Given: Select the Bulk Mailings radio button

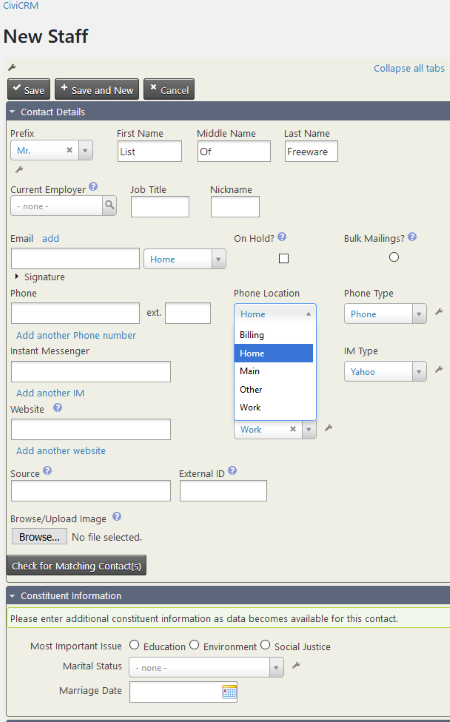Looking at the screenshot, I should (x=394, y=257).
